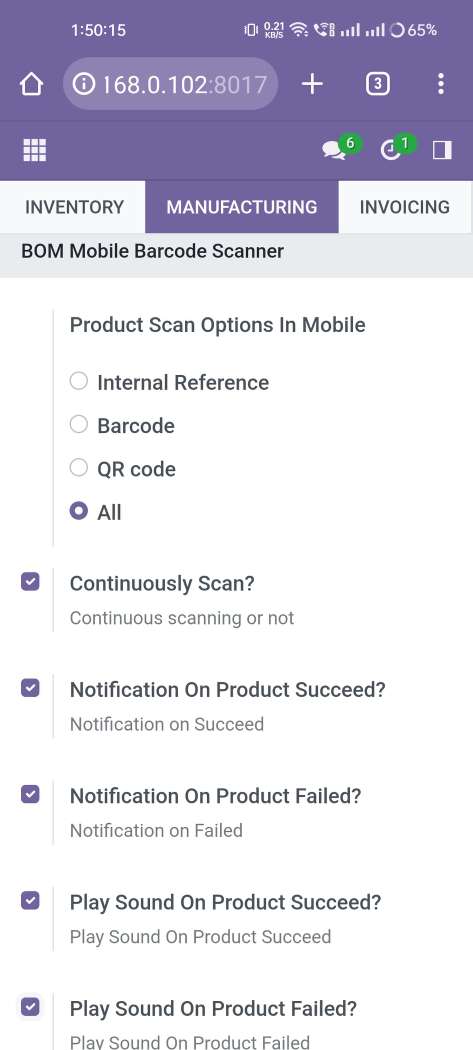Viewport: 473px width, 1050px height.
Task: Select the Barcode radio option
Action: coord(79,425)
